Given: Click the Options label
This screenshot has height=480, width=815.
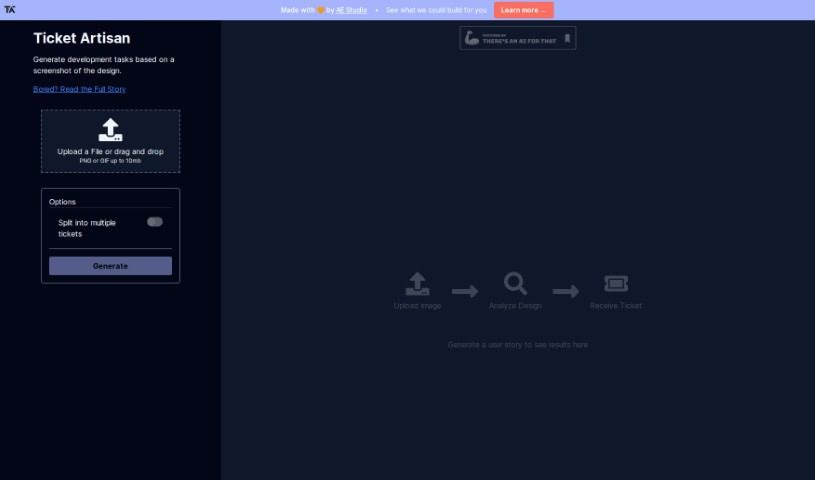Looking at the screenshot, I should (x=62, y=202).
